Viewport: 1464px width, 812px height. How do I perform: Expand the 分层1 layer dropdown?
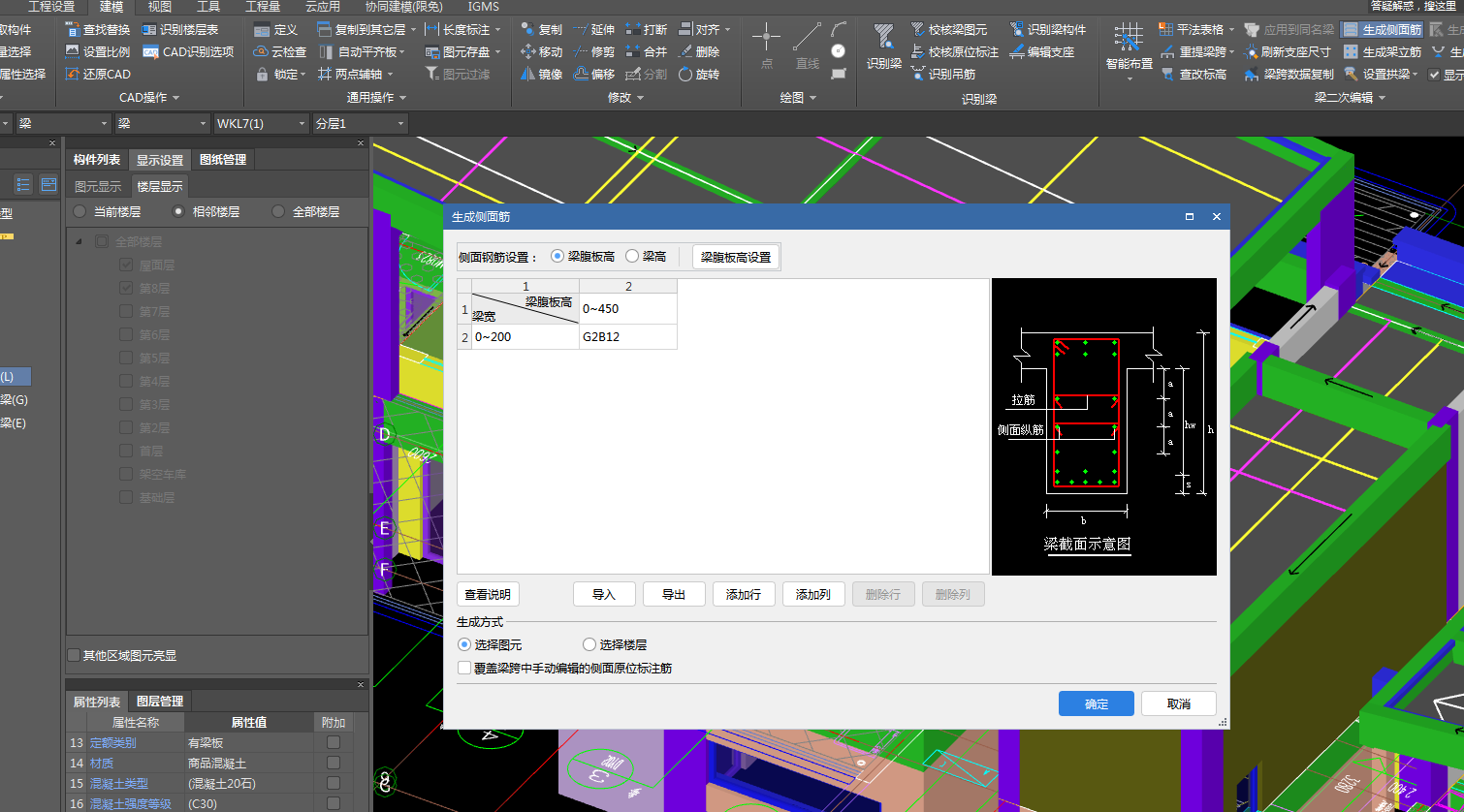click(x=360, y=124)
